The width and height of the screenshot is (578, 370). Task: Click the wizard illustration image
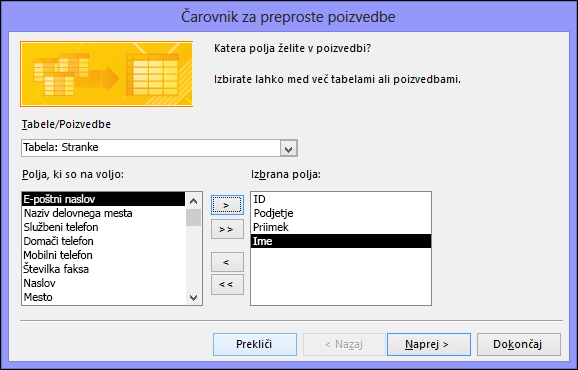click(107, 74)
